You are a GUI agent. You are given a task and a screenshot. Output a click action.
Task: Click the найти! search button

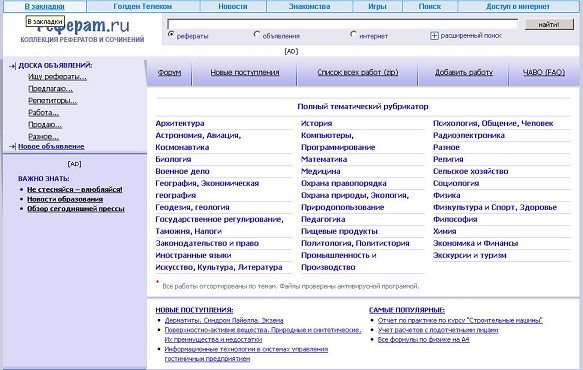(549, 25)
